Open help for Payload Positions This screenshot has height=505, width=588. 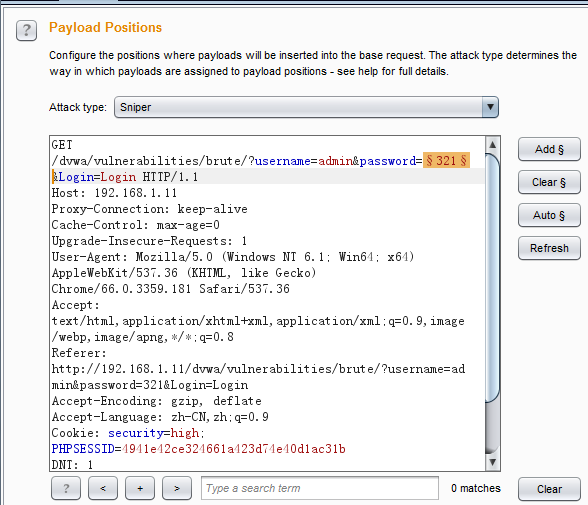pos(26,30)
